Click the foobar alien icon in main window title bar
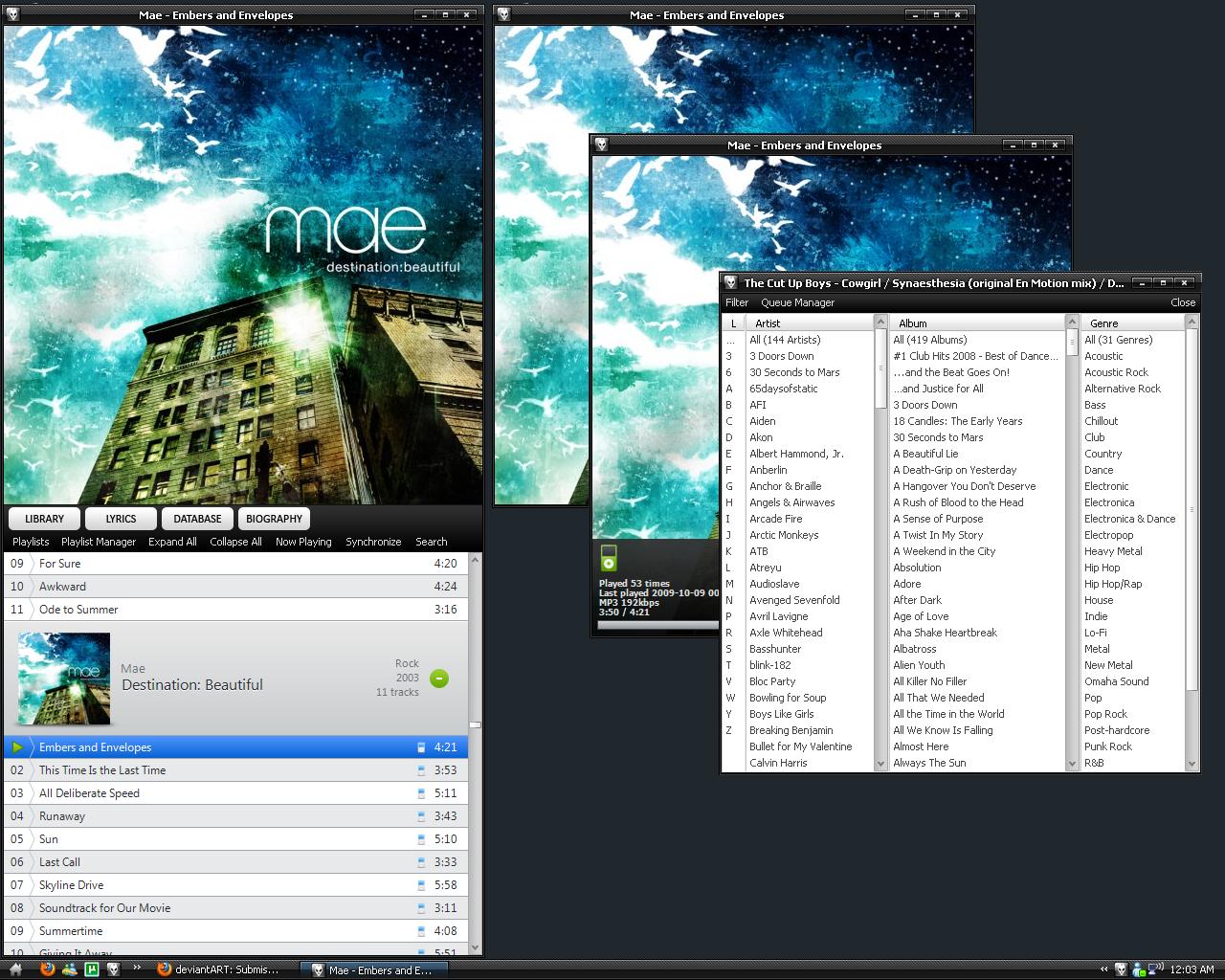 tap(13, 14)
